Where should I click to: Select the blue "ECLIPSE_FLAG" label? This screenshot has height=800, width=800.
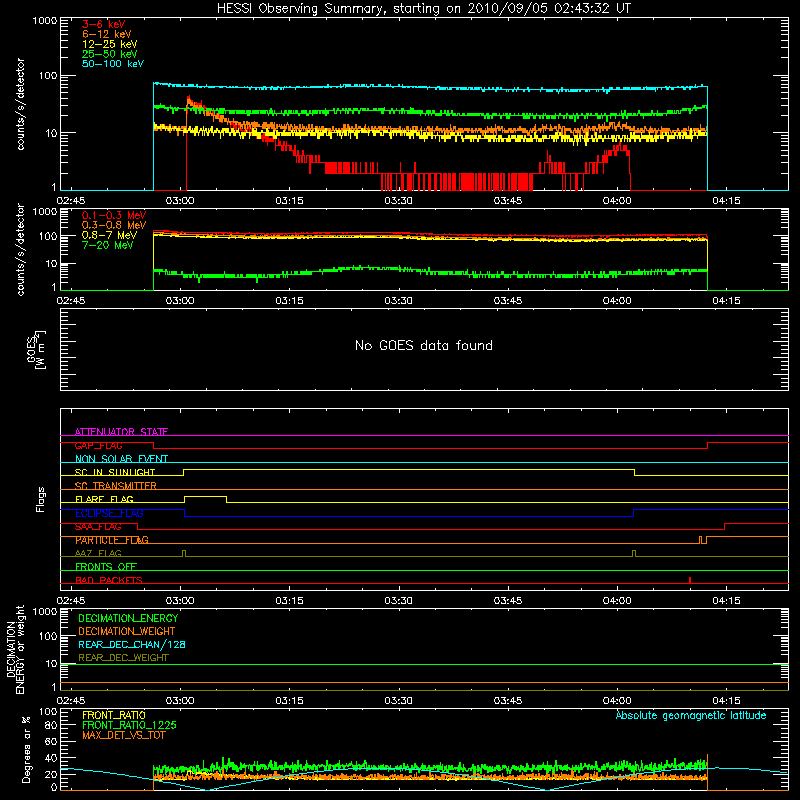109,513
